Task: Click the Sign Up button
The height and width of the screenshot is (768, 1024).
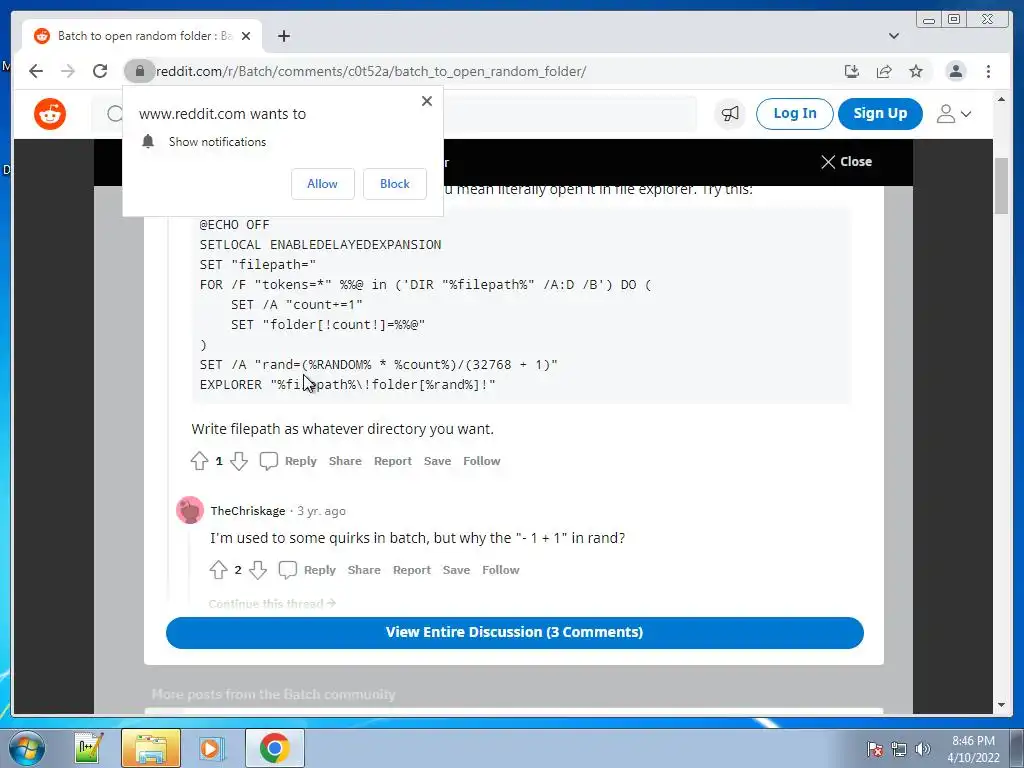Action: click(x=880, y=114)
